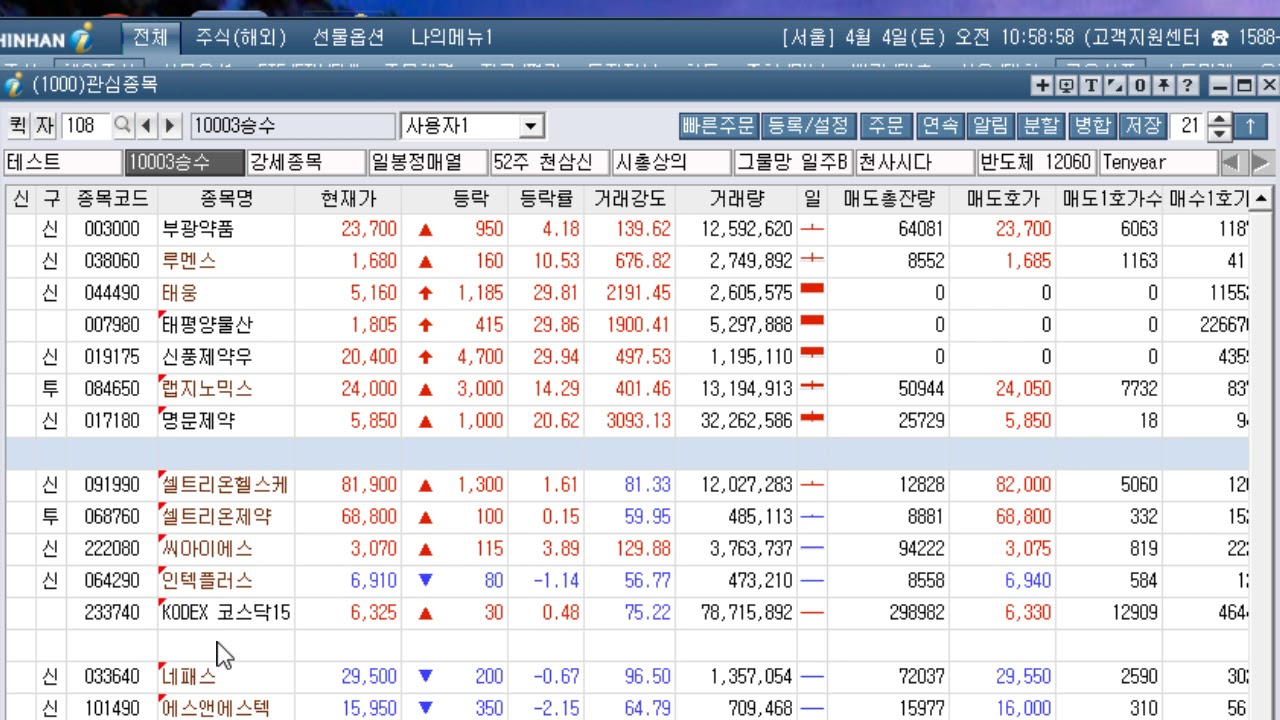Click the watchlist window icon left of (1000)관심종목
The width and height of the screenshot is (1280, 720).
[13, 85]
